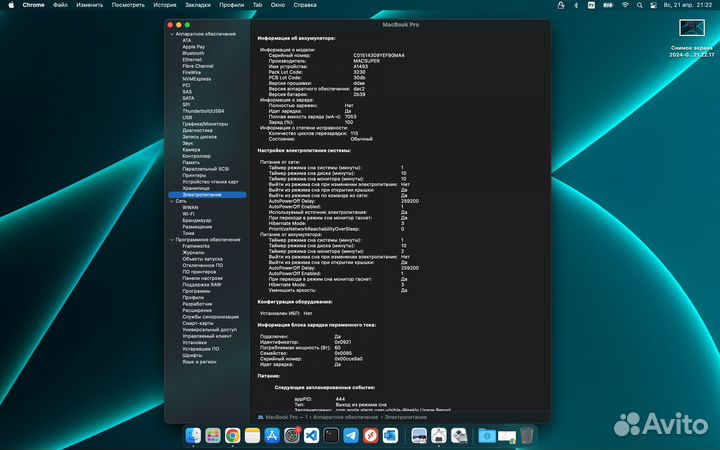
Task: Open System Settings with badge in Dock
Action: pyautogui.click(x=292, y=435)
